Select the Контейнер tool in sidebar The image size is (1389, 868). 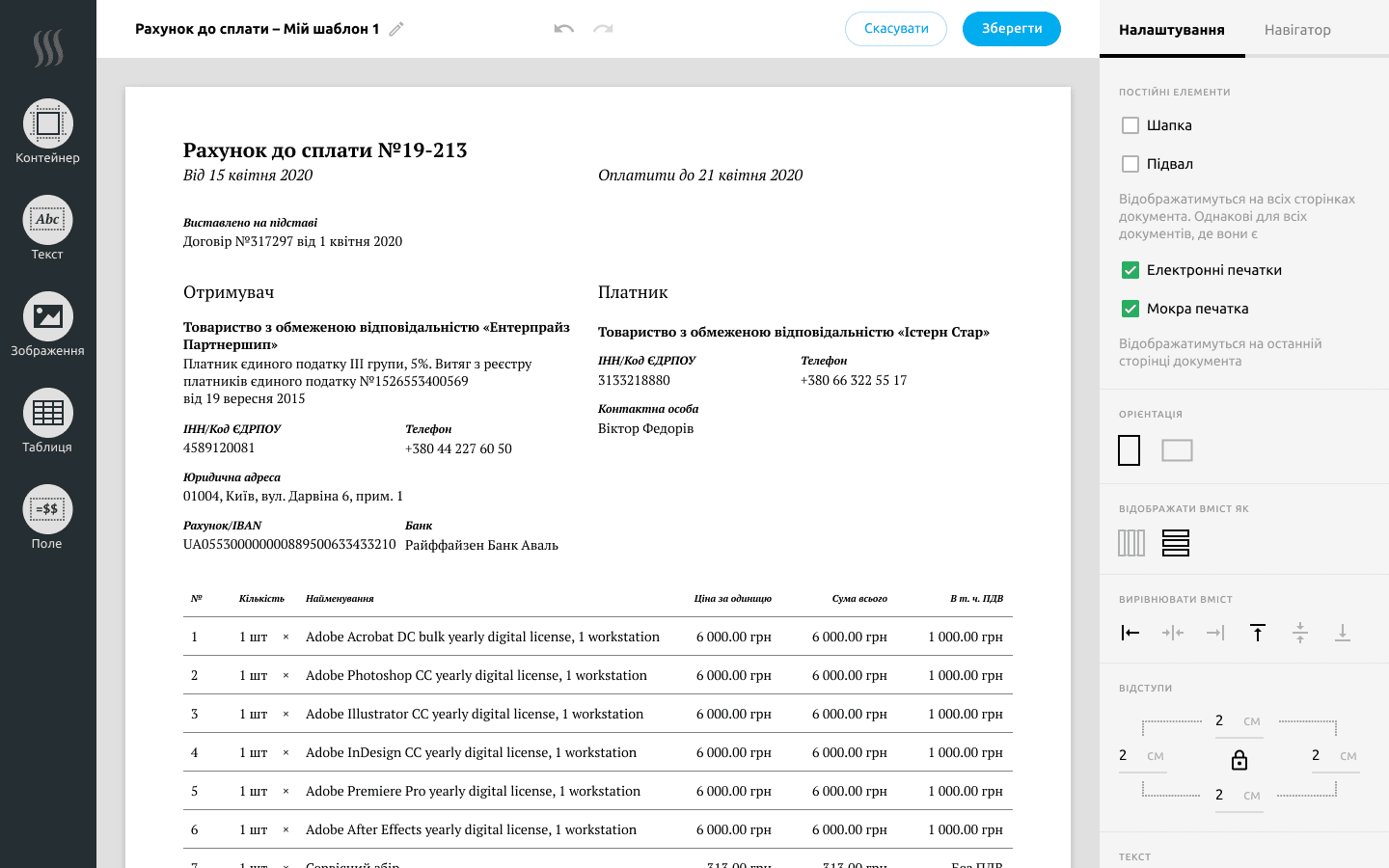[47, 124]
